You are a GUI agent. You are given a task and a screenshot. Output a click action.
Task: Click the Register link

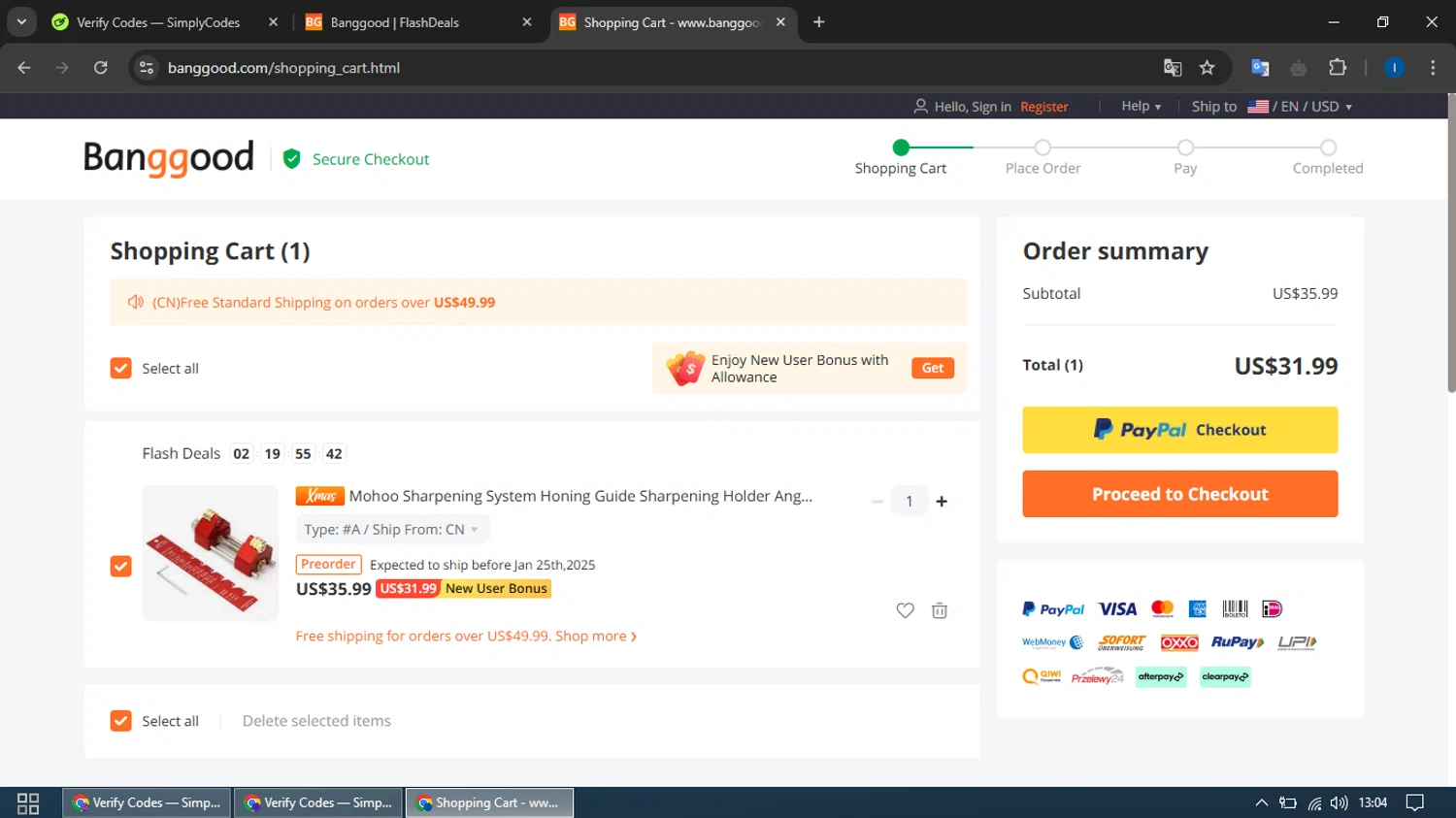(x=1044, y=107)
